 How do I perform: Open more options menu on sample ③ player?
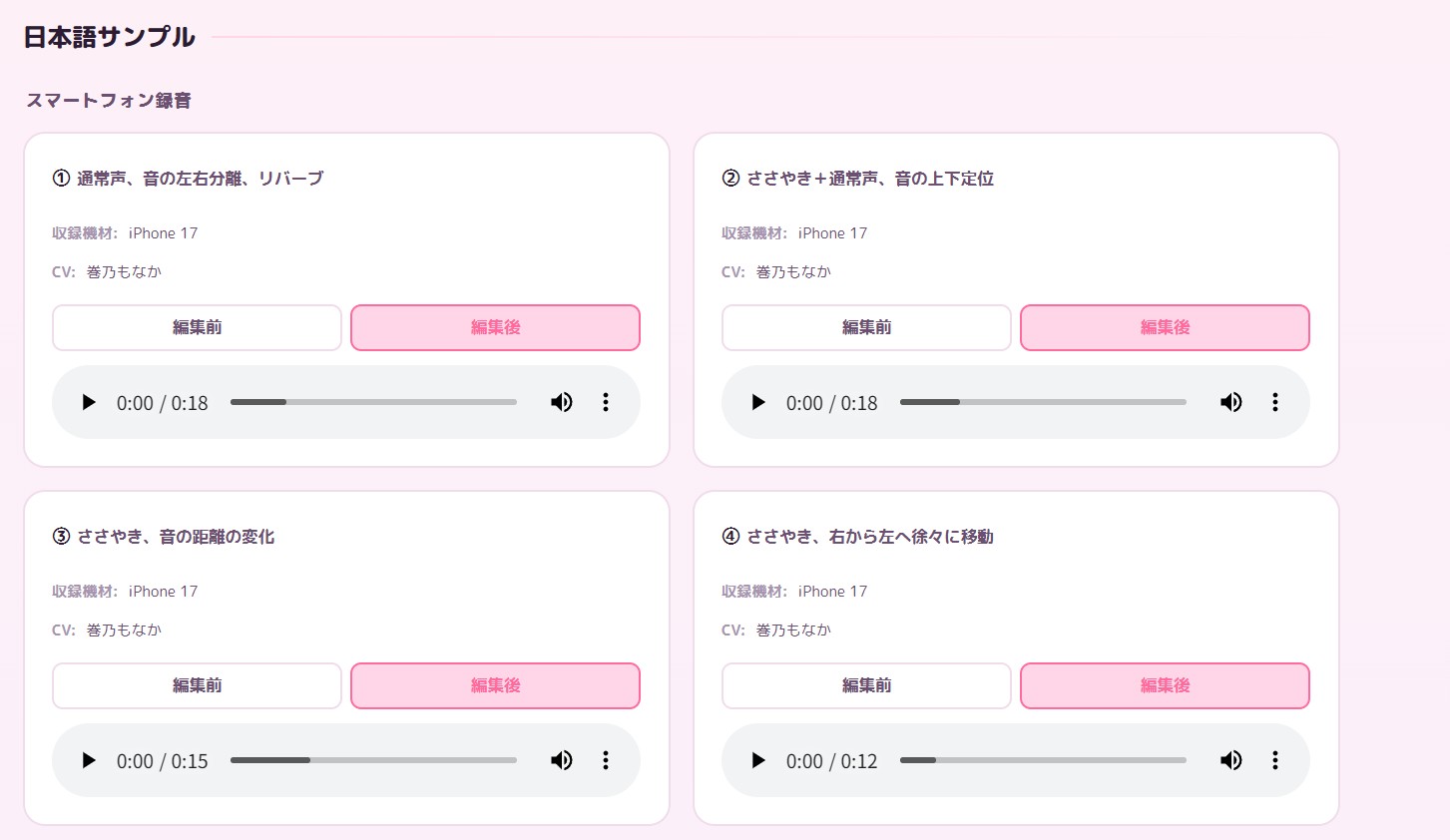[606, 760]
